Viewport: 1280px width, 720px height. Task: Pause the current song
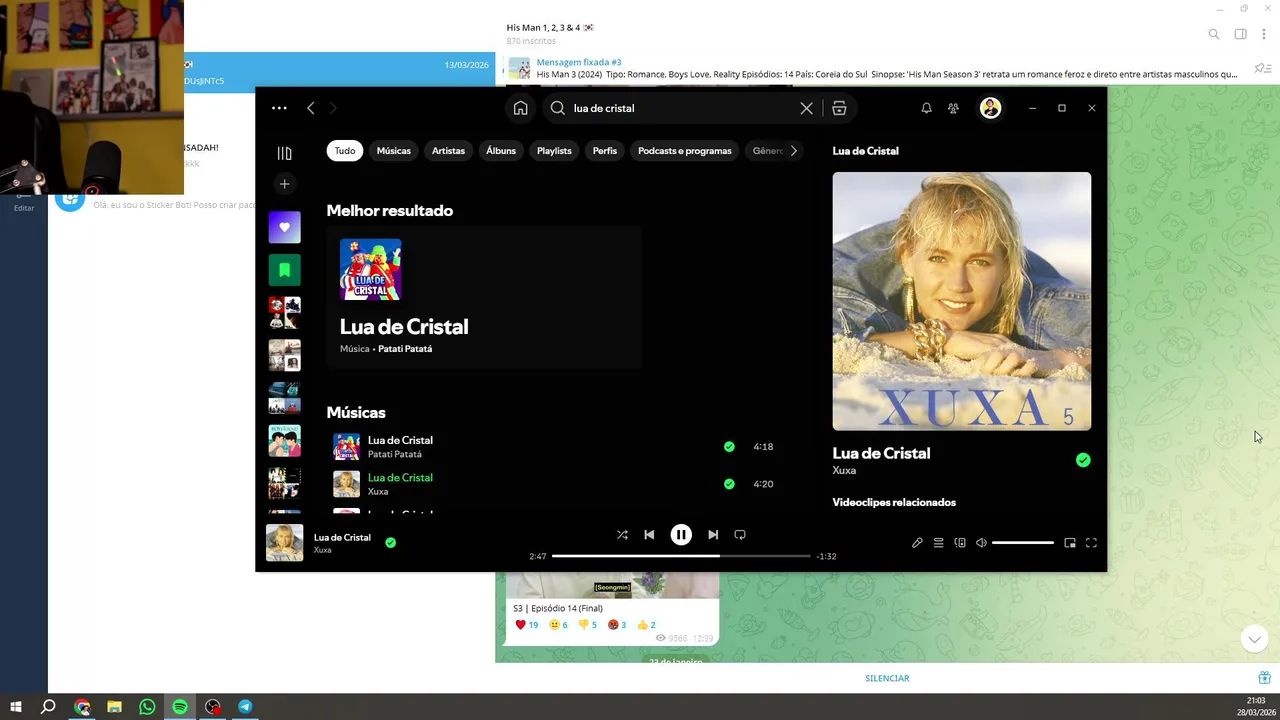[681, 535]
